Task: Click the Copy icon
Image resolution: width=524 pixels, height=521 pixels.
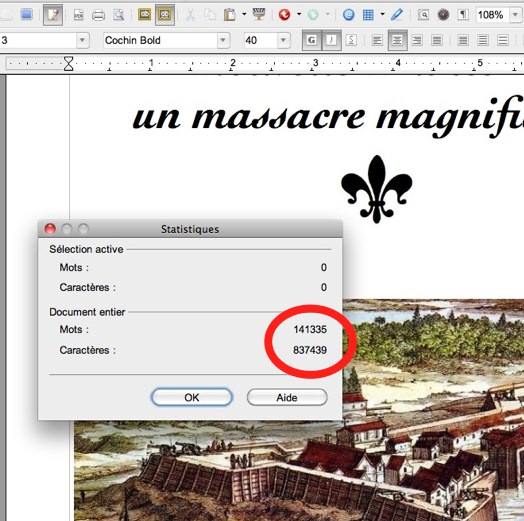Action: click(x=210, y=15)
